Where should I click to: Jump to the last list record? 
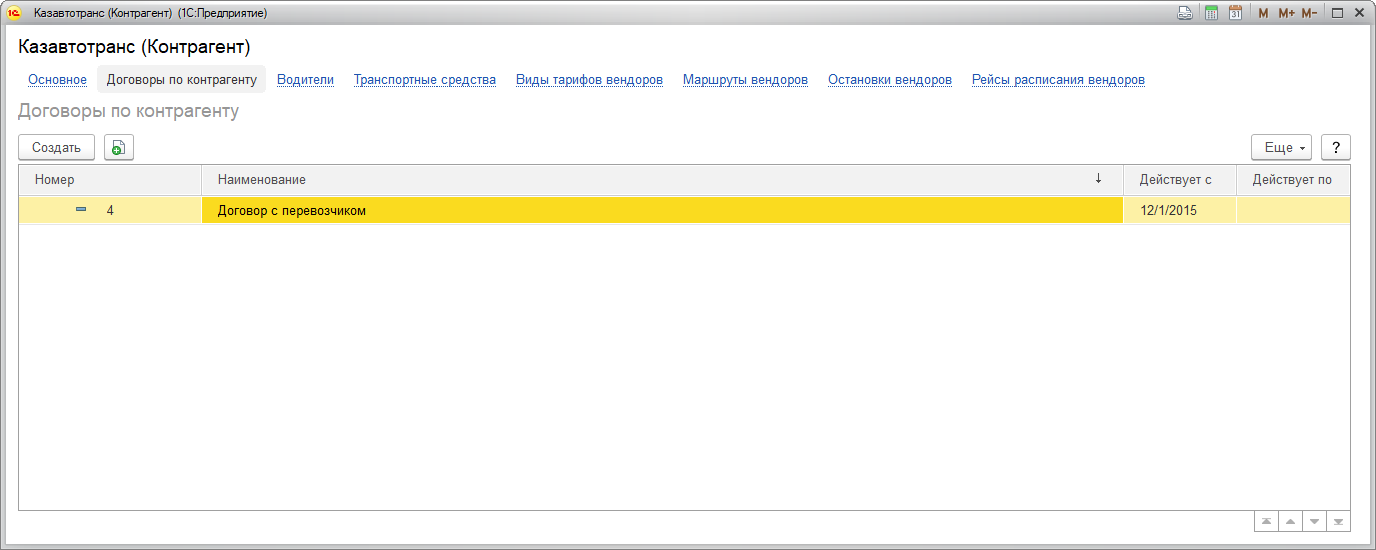click(x=1339, y=522)
